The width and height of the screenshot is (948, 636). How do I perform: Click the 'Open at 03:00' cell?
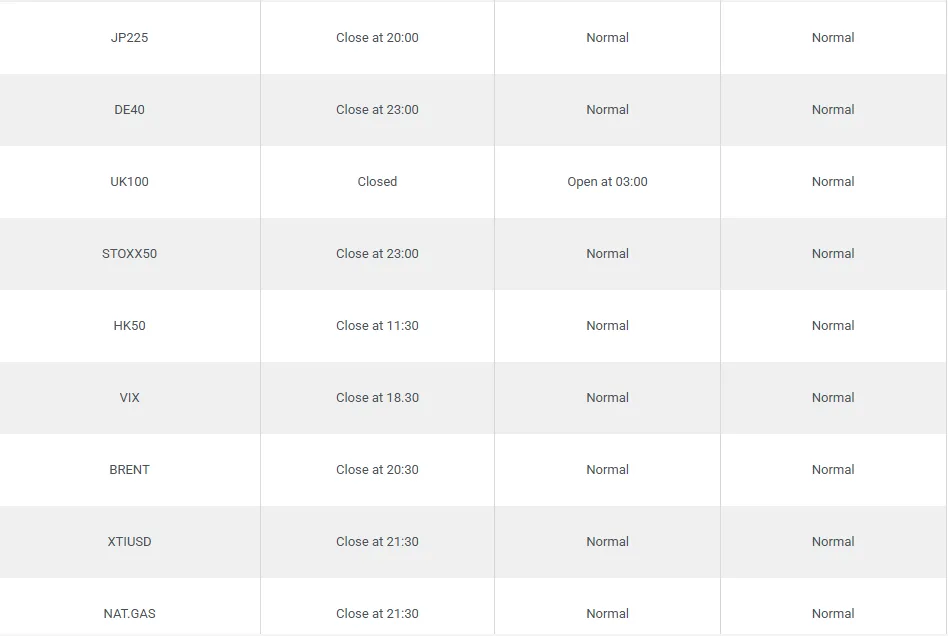click(607, 182)
